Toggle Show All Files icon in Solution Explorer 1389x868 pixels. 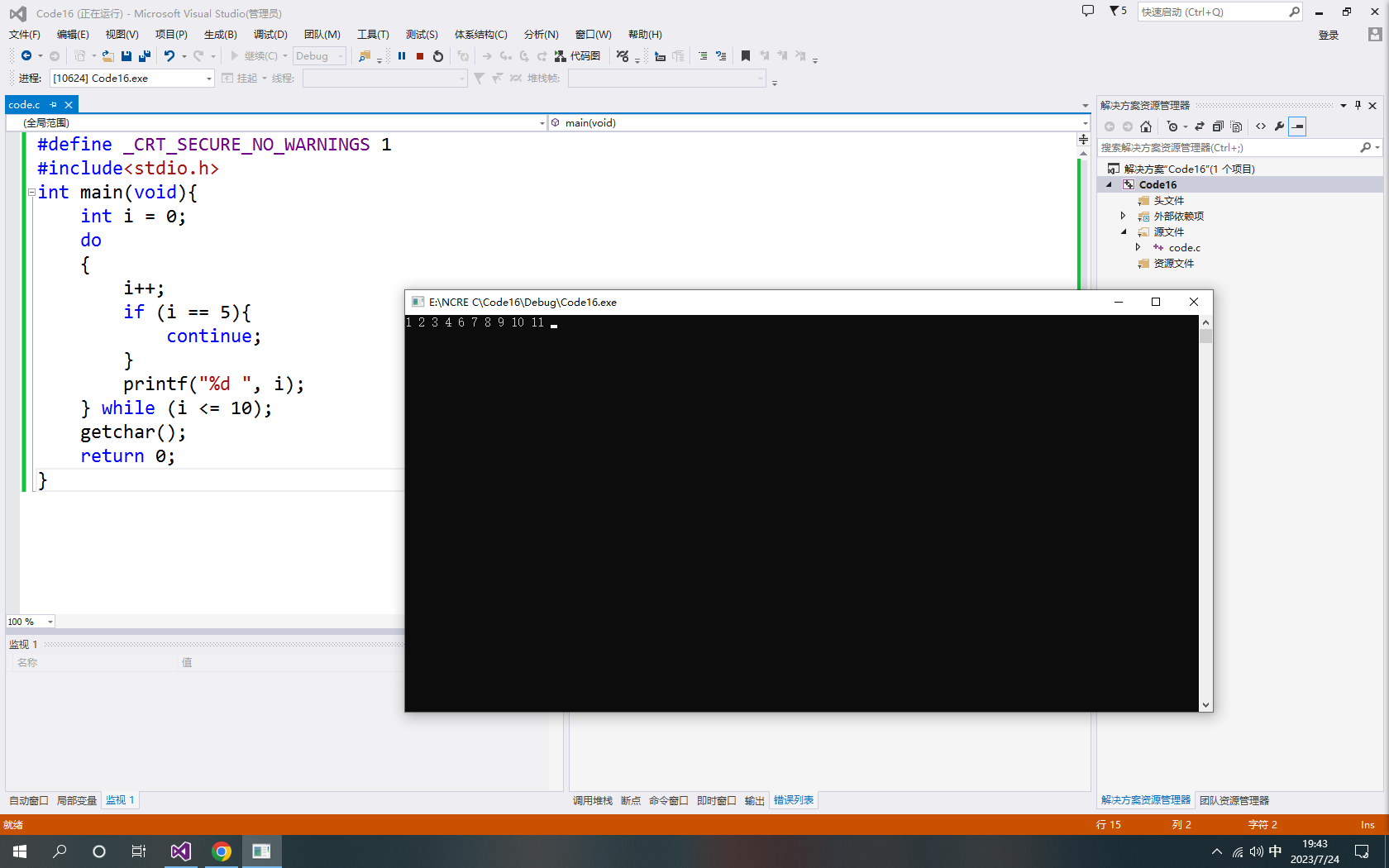1236,126
